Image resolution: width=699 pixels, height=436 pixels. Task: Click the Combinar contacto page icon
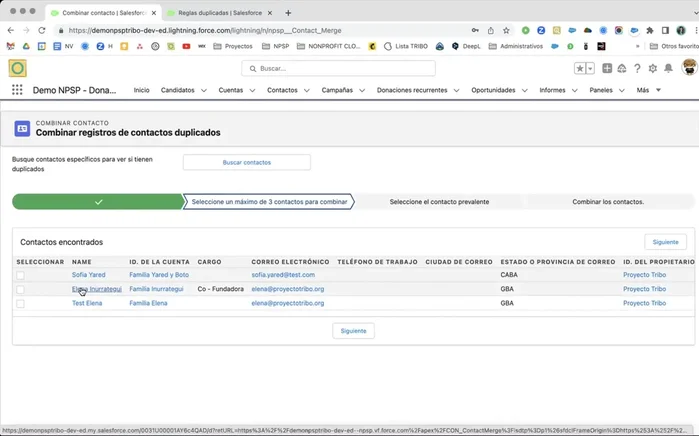[x=22, y=128]
